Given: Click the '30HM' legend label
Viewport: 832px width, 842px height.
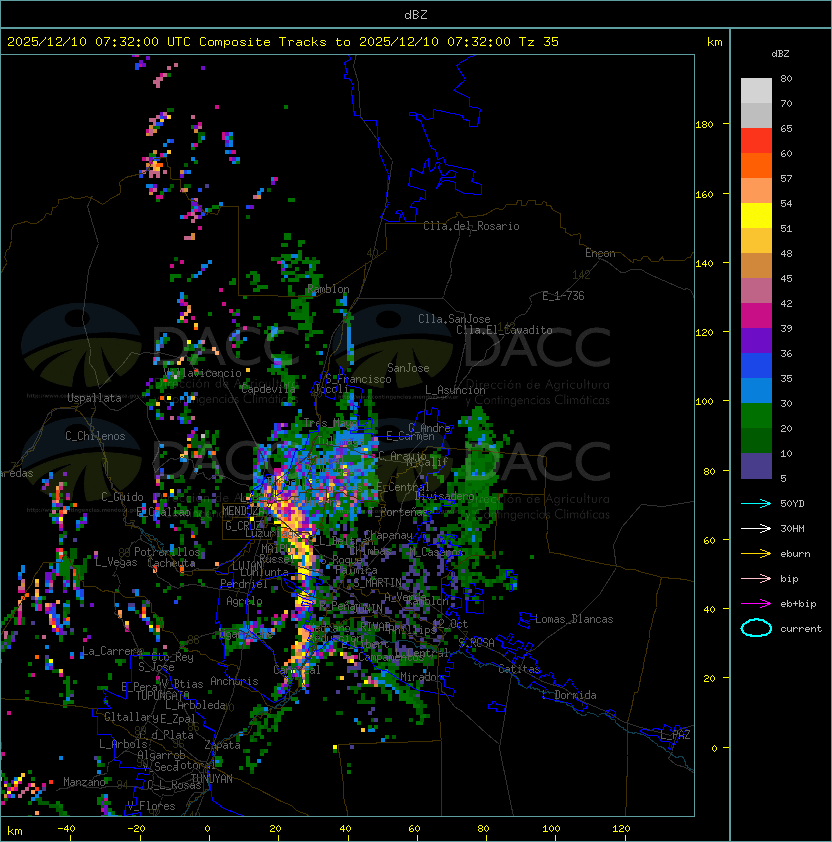Looking at the screenshot, I should tap(792, 528).
